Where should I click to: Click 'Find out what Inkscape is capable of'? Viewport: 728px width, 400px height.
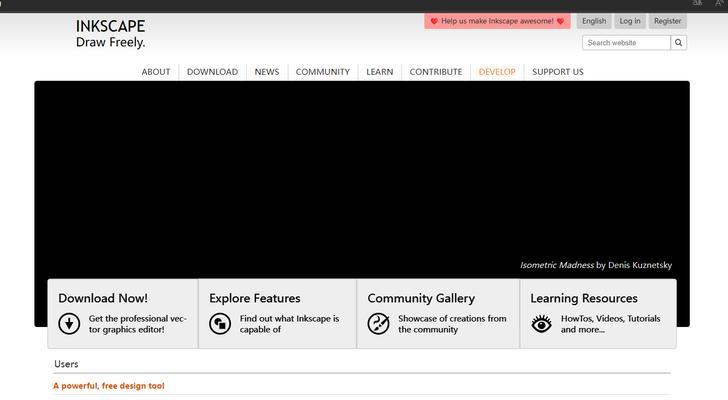[289, 324]
